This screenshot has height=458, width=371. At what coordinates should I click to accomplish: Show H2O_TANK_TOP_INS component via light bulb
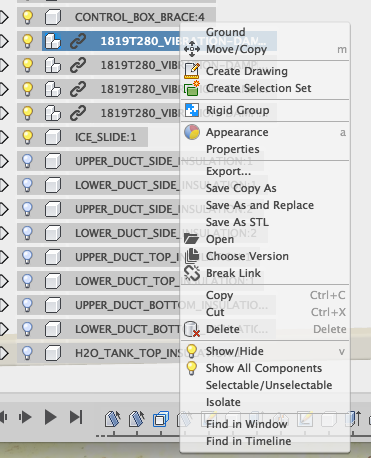(x=27, y=353)
